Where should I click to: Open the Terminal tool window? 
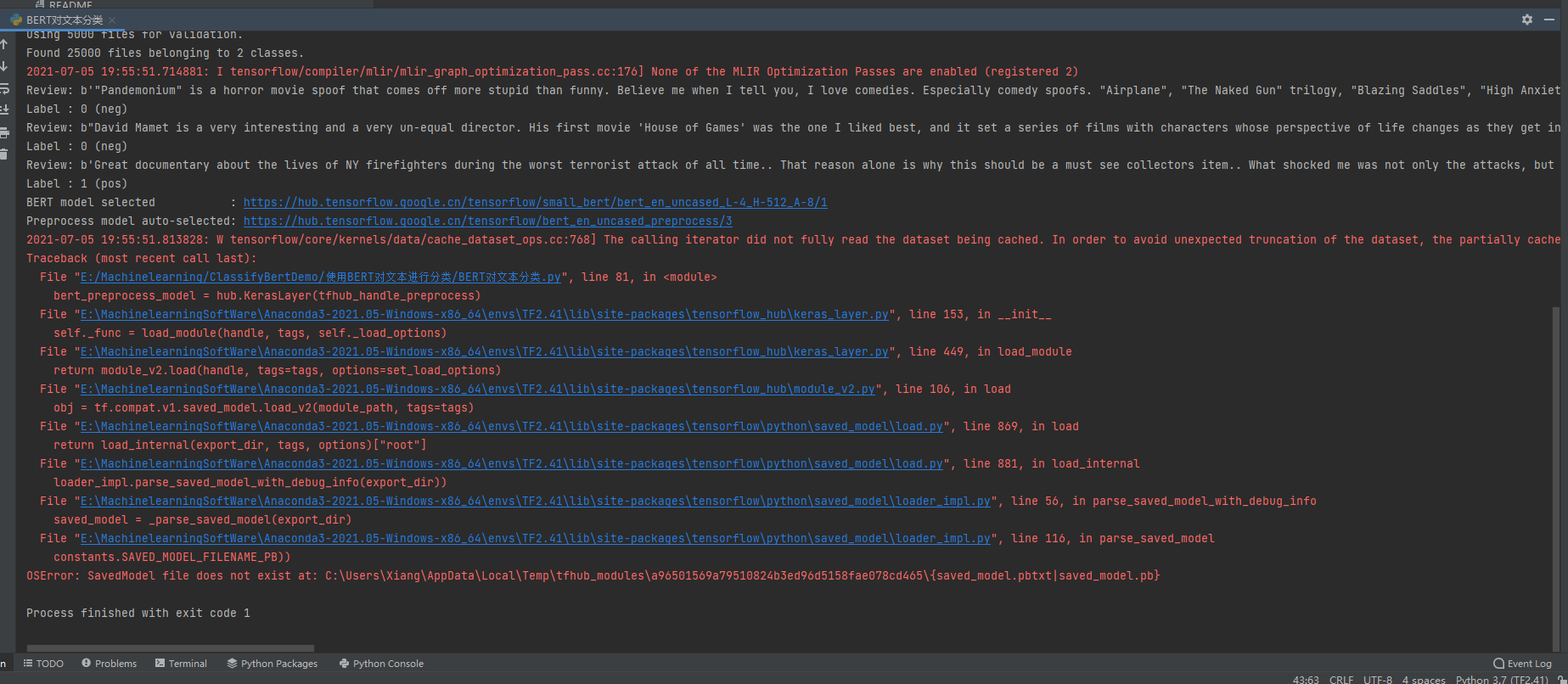coord(181,664)
